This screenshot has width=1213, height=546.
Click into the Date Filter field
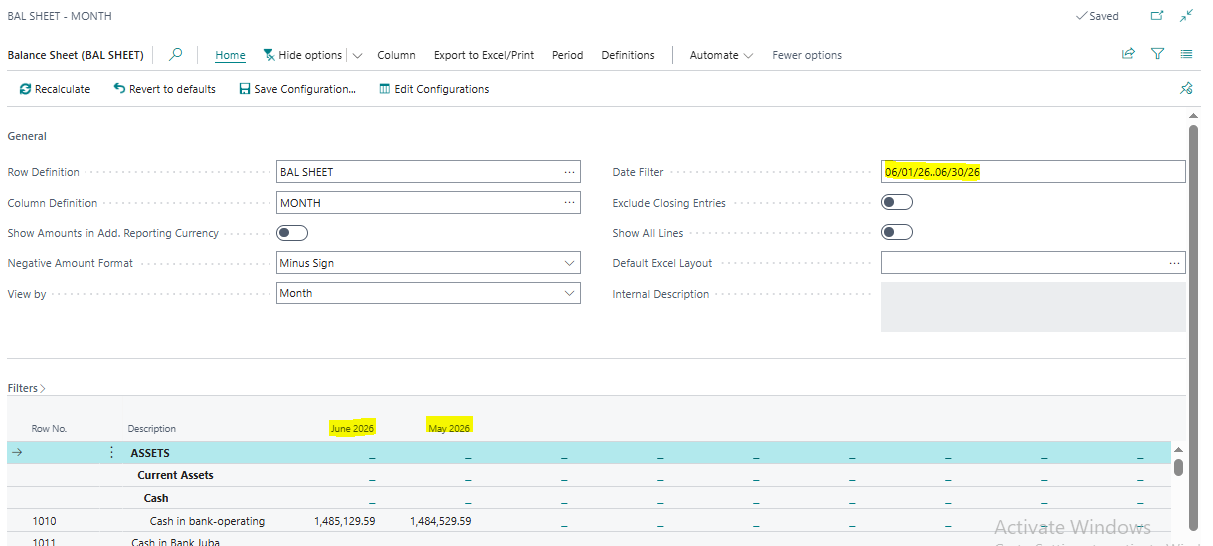coord(1033,172)
